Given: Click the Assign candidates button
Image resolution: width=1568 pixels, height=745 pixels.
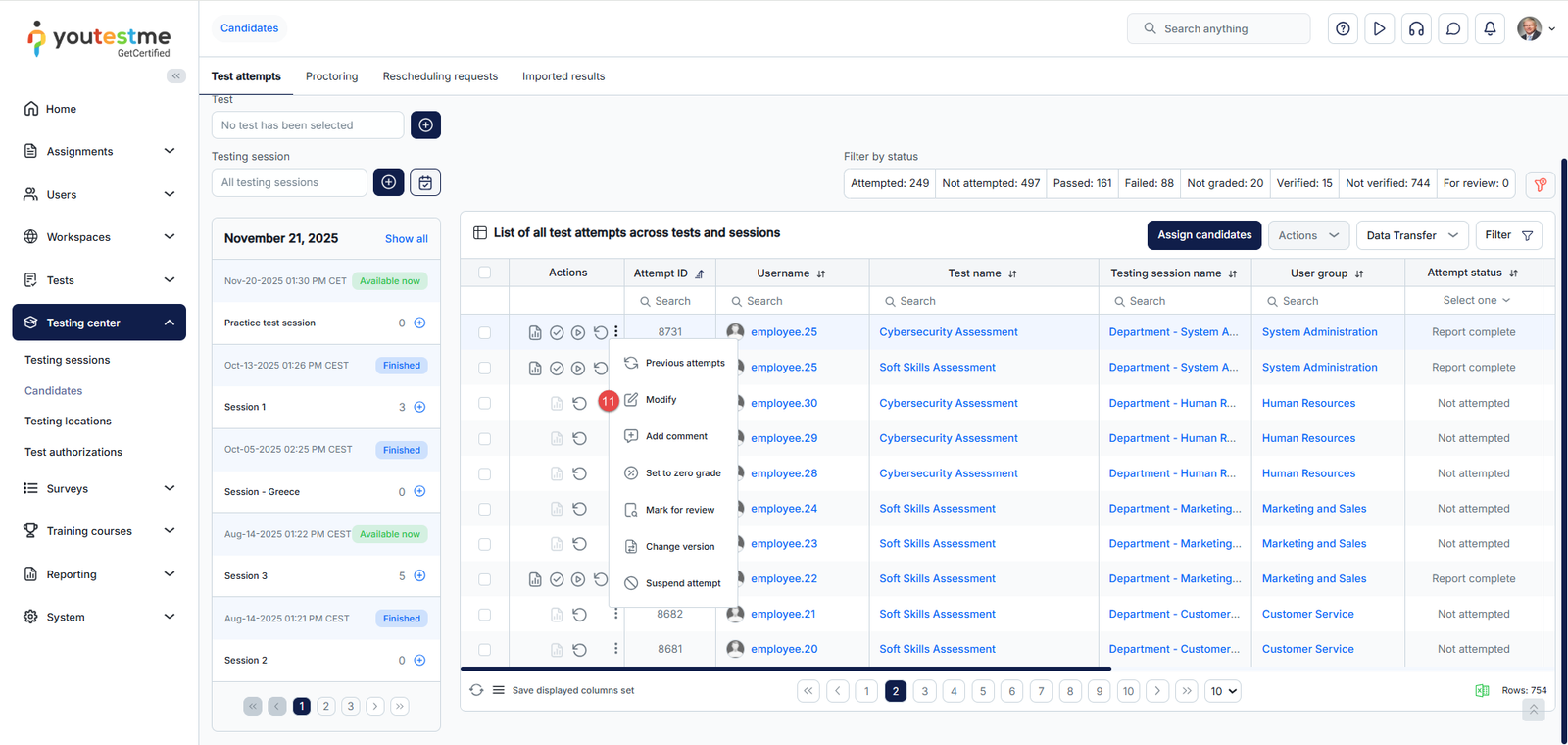Looking at the screenshot, I should [1204, 235].
